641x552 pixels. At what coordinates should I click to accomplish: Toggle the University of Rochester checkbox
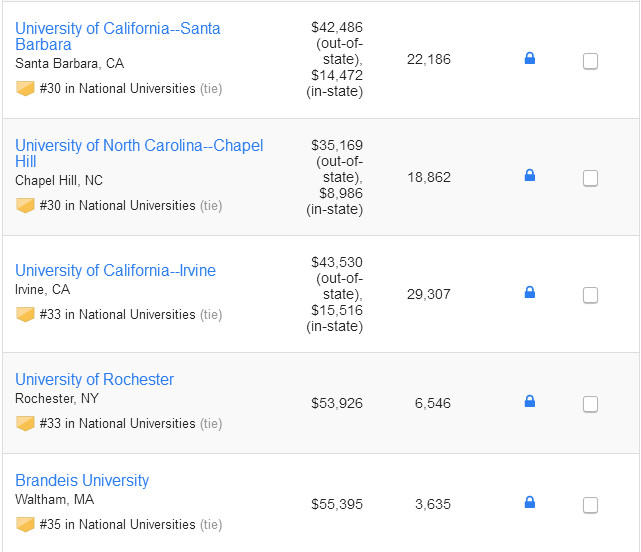[x=590, y=404]
